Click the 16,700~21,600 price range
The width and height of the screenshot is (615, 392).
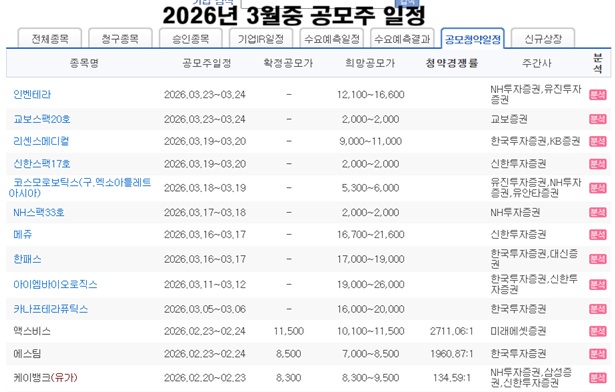pyautogui.click(x=371, y=234)
